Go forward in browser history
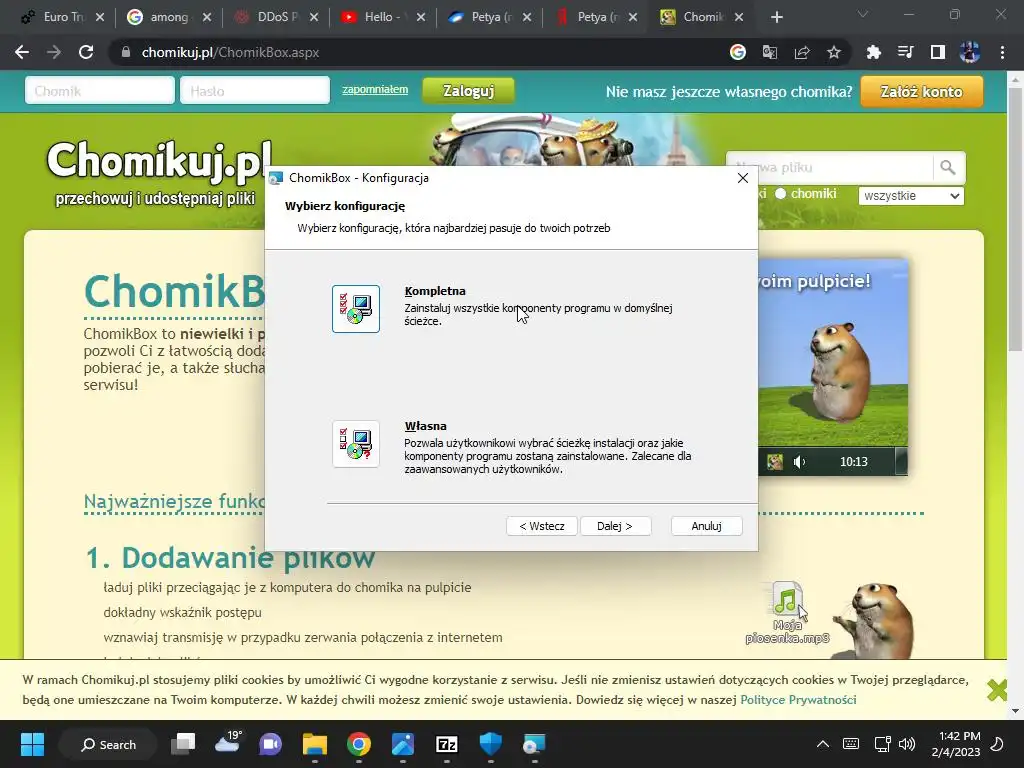1024x768 pixels. 54,52
